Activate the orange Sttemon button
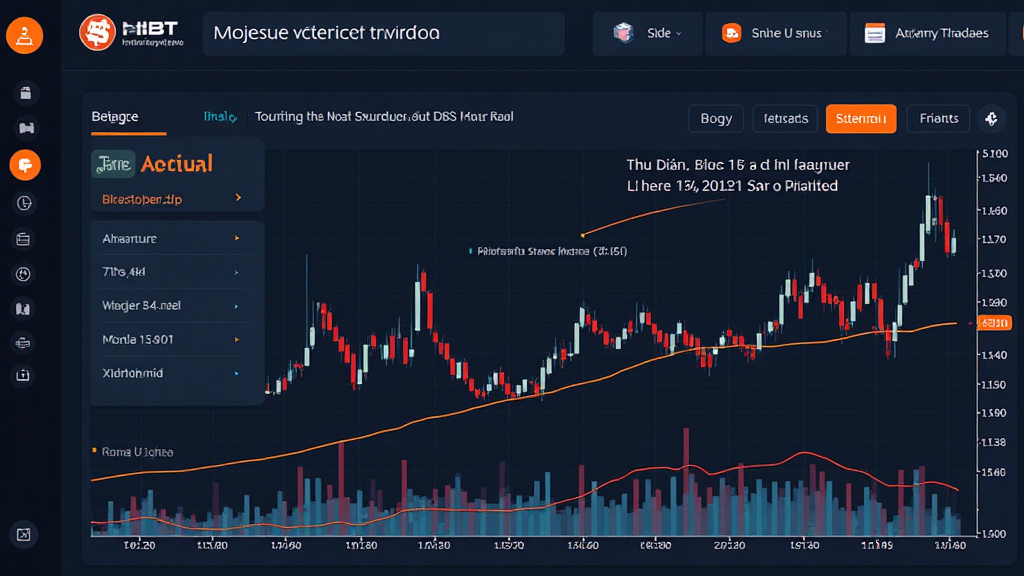The height and width of the screenshot is (576, 1024). 861,119
